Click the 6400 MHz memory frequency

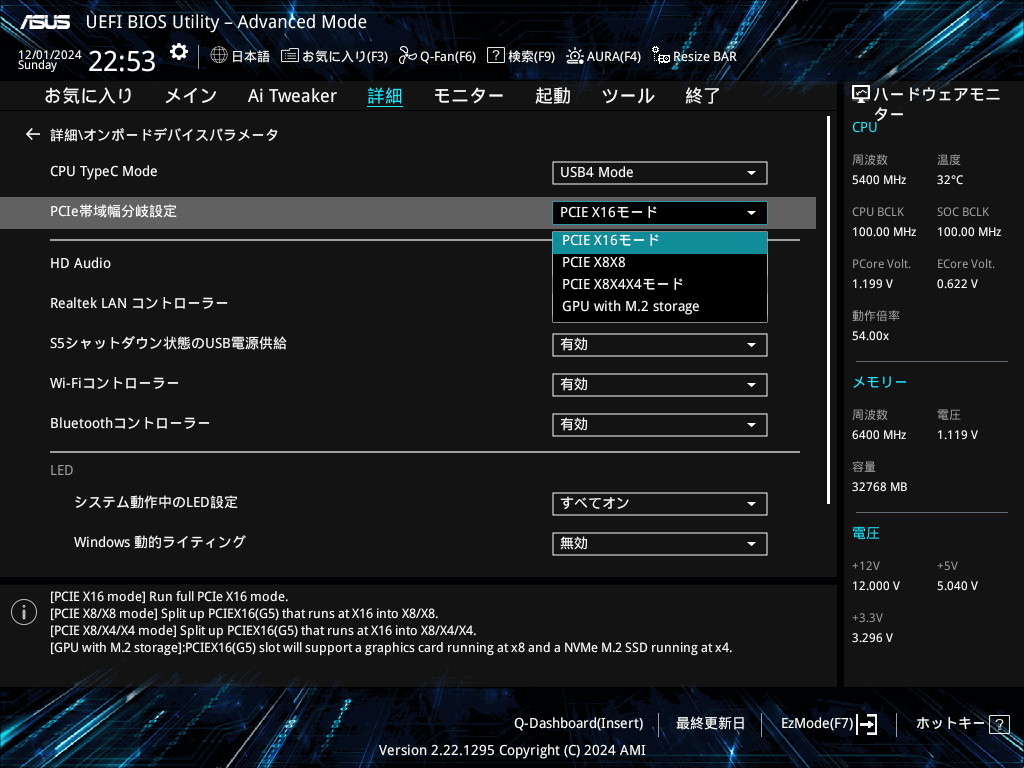pyautogui.click(x=879, y=435)
